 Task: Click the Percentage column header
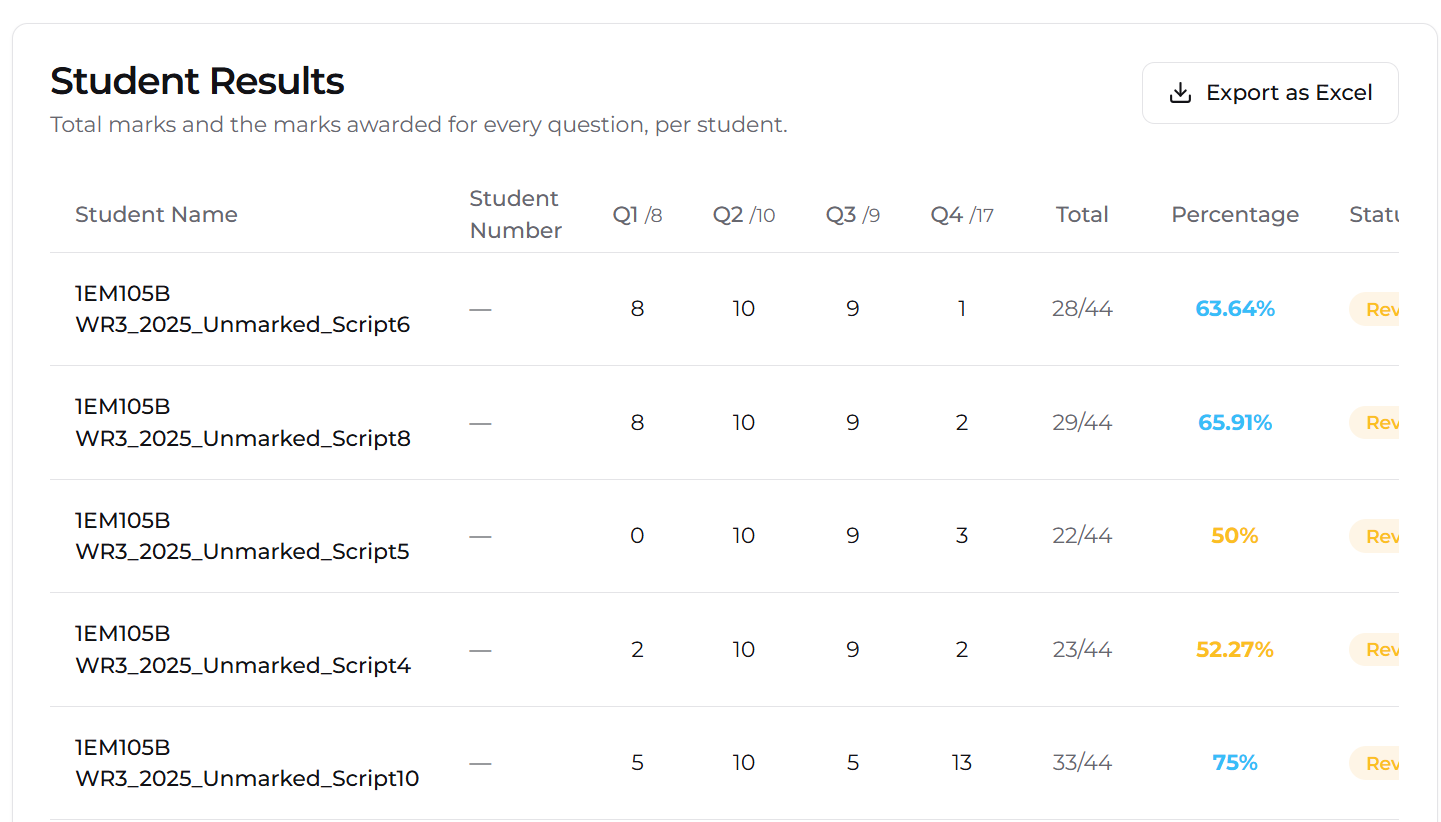point(1235,215)
